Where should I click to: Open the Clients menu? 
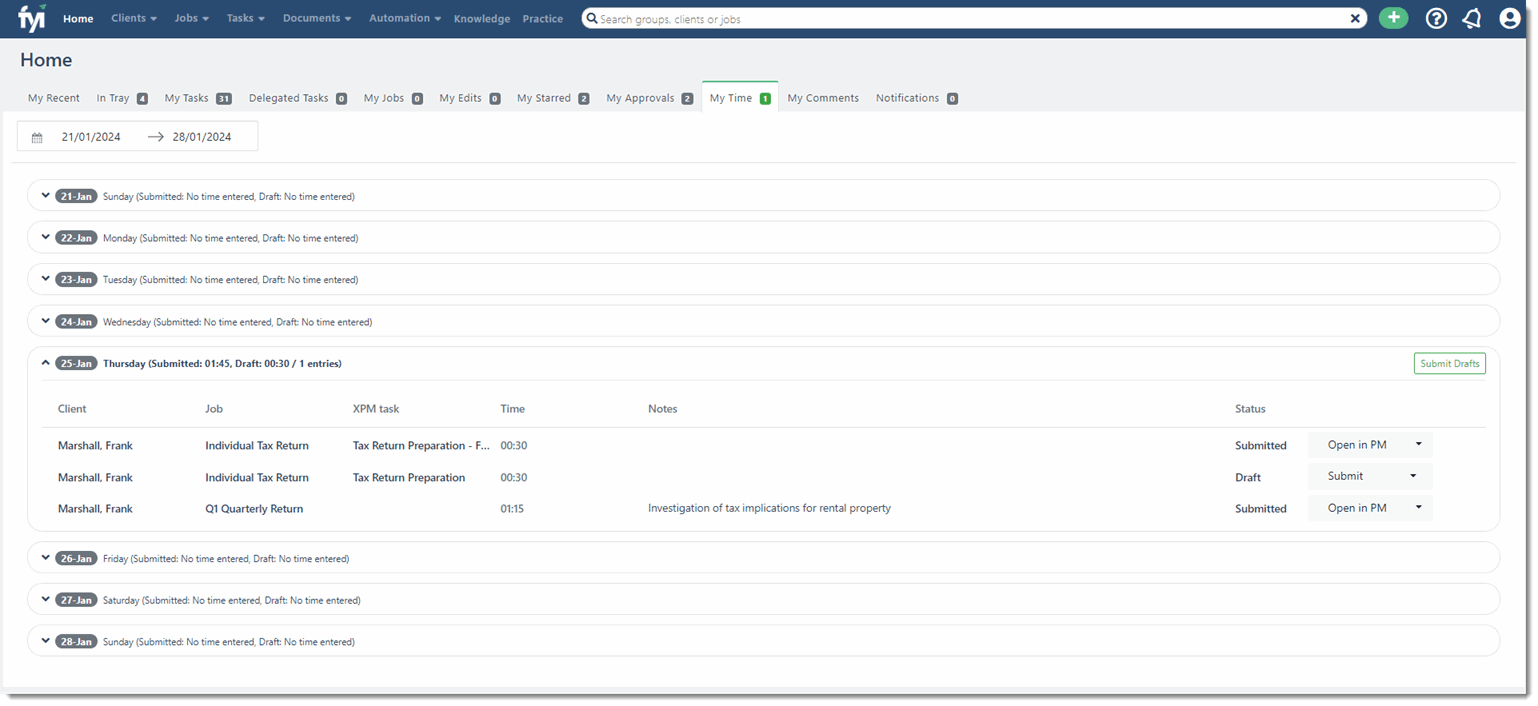tap(134, 18)
